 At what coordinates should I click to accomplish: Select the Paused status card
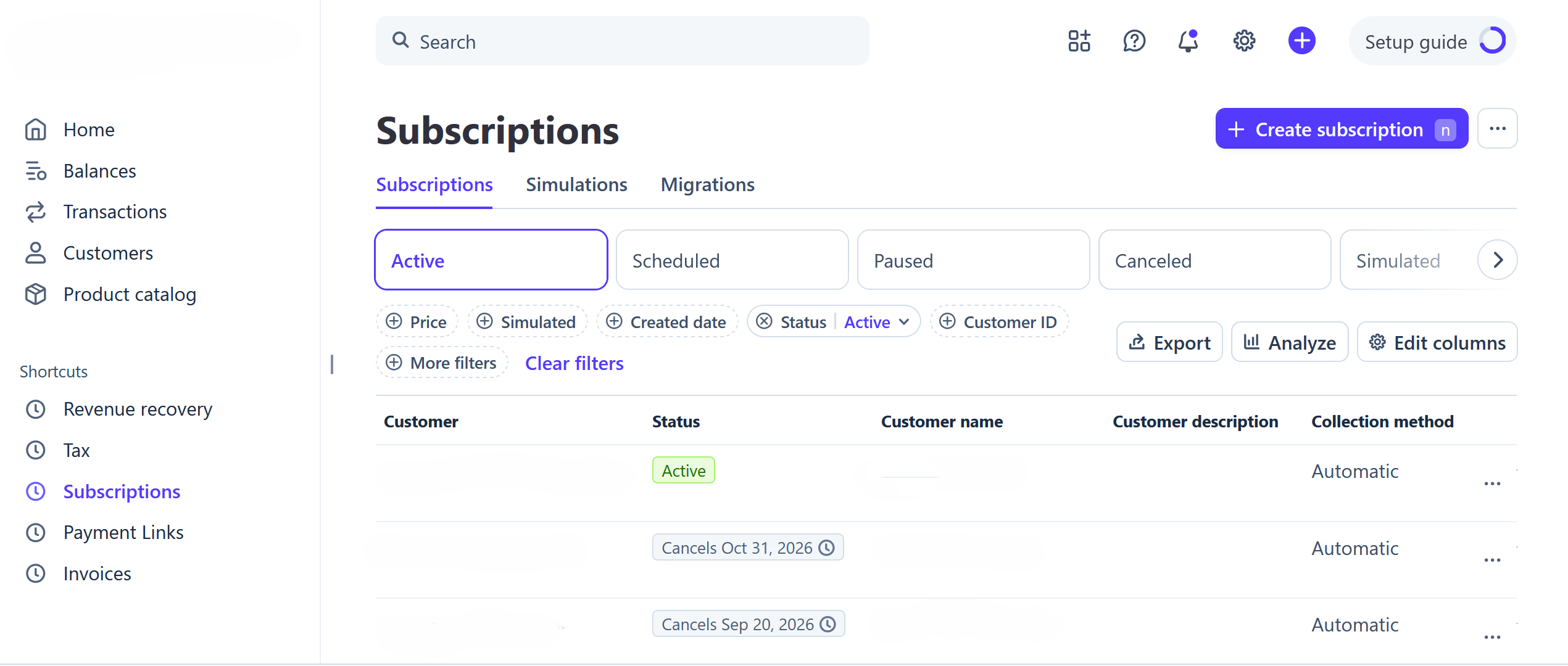[974, 260]
